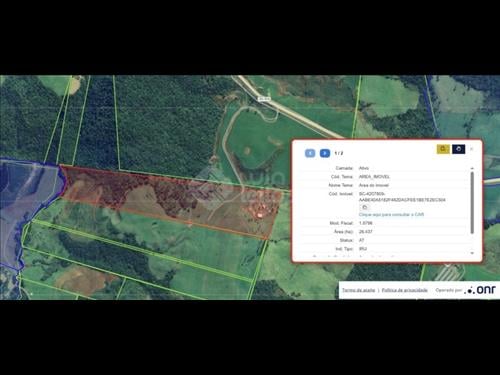The height and width of the screenshot is (375, 500).
Task: Click the road label badge on the map
Action: [x=264, y=99]
